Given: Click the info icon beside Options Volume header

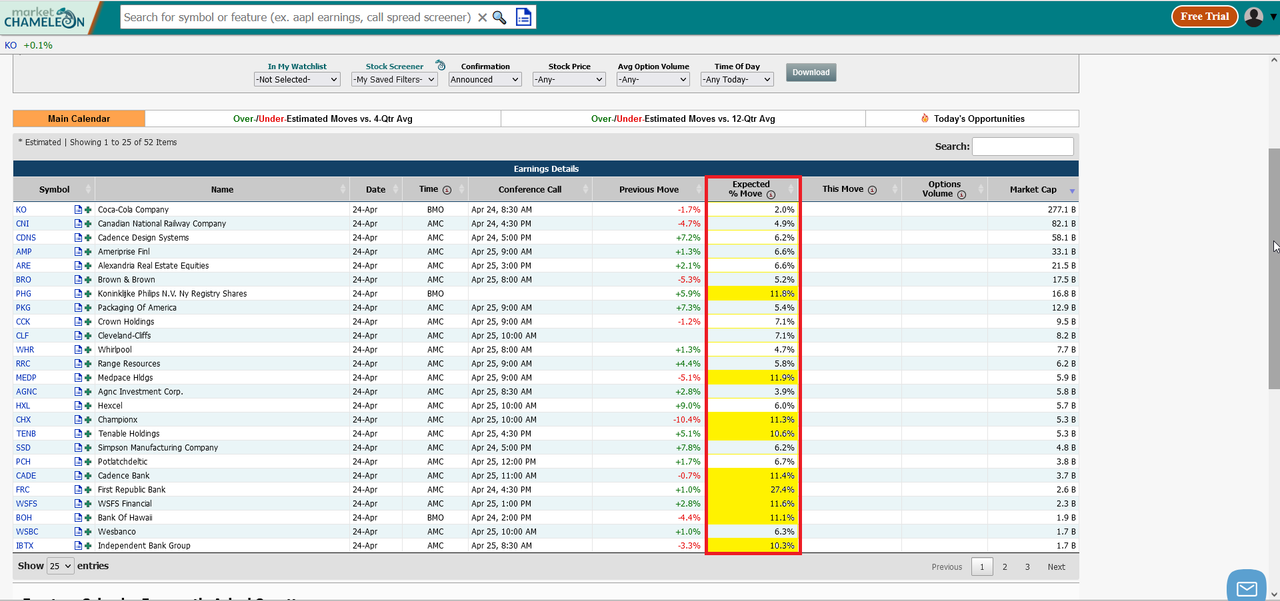Looking at the screenshot, I should (x=961, y=194).
